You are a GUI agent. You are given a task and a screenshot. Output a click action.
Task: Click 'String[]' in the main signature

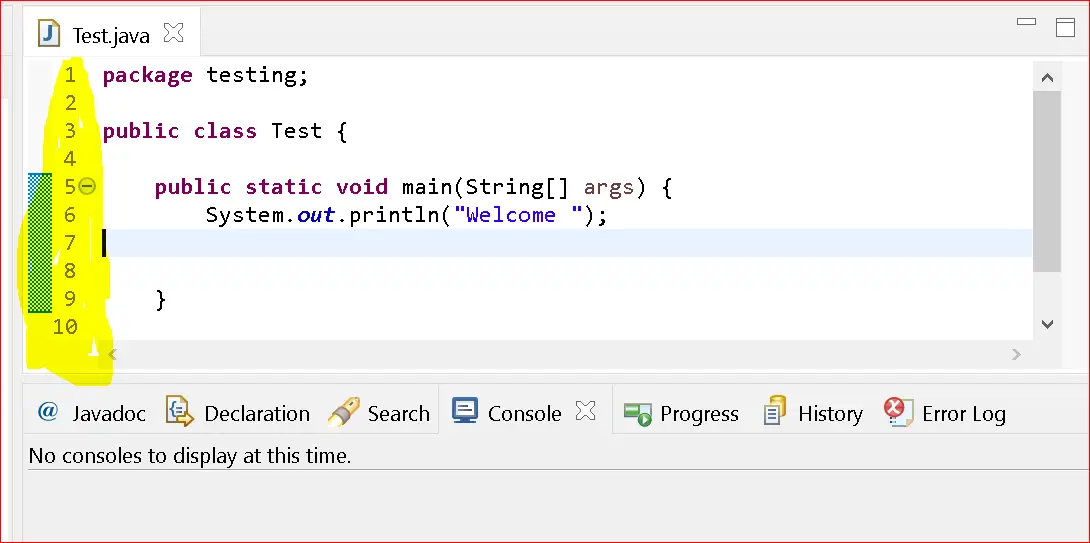click(518, 188)
